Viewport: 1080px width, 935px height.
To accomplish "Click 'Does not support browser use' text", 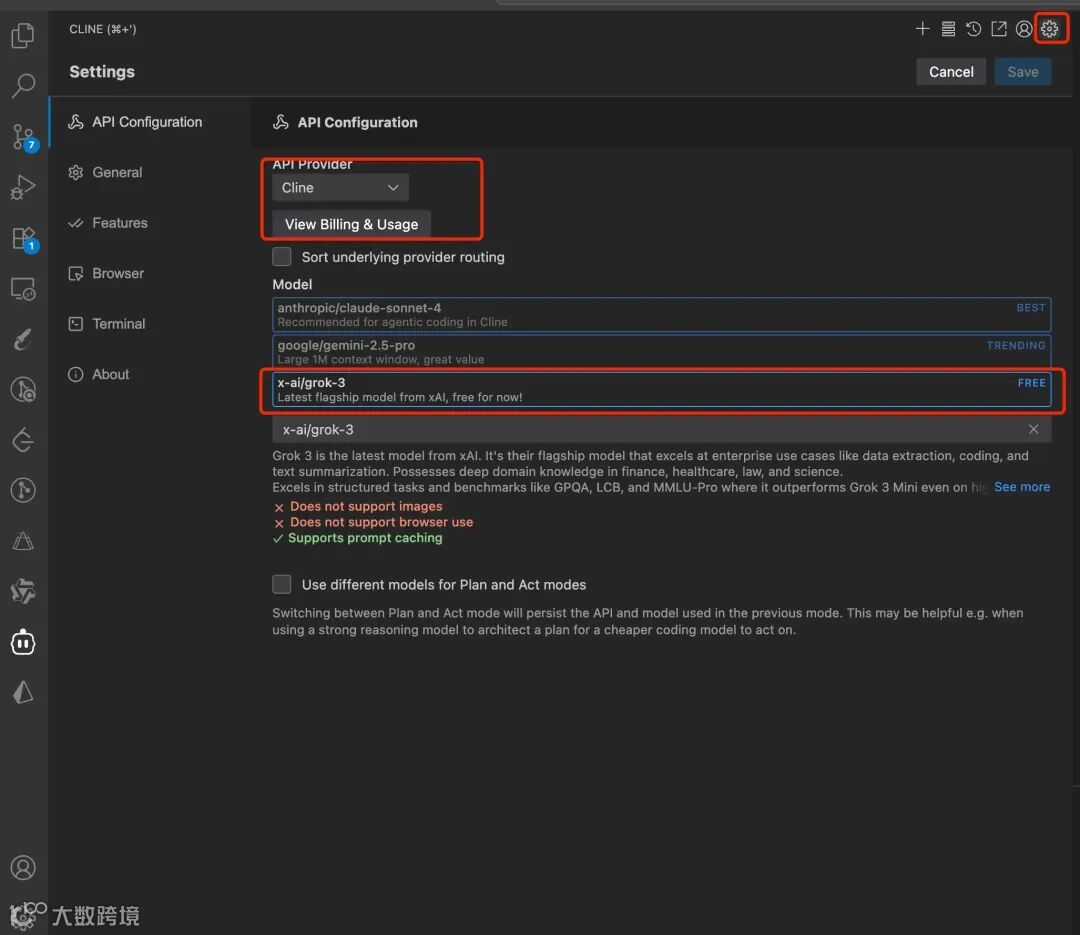I will pyautogui.click(x=381, y=522).
